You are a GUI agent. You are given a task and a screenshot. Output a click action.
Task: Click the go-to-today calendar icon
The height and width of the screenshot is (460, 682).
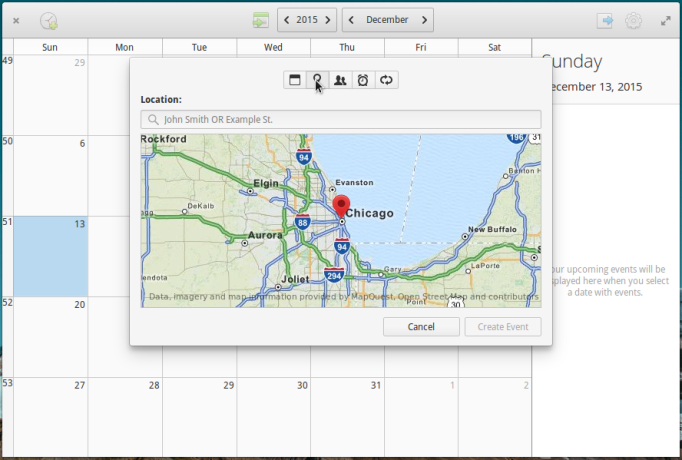point(261,20)
